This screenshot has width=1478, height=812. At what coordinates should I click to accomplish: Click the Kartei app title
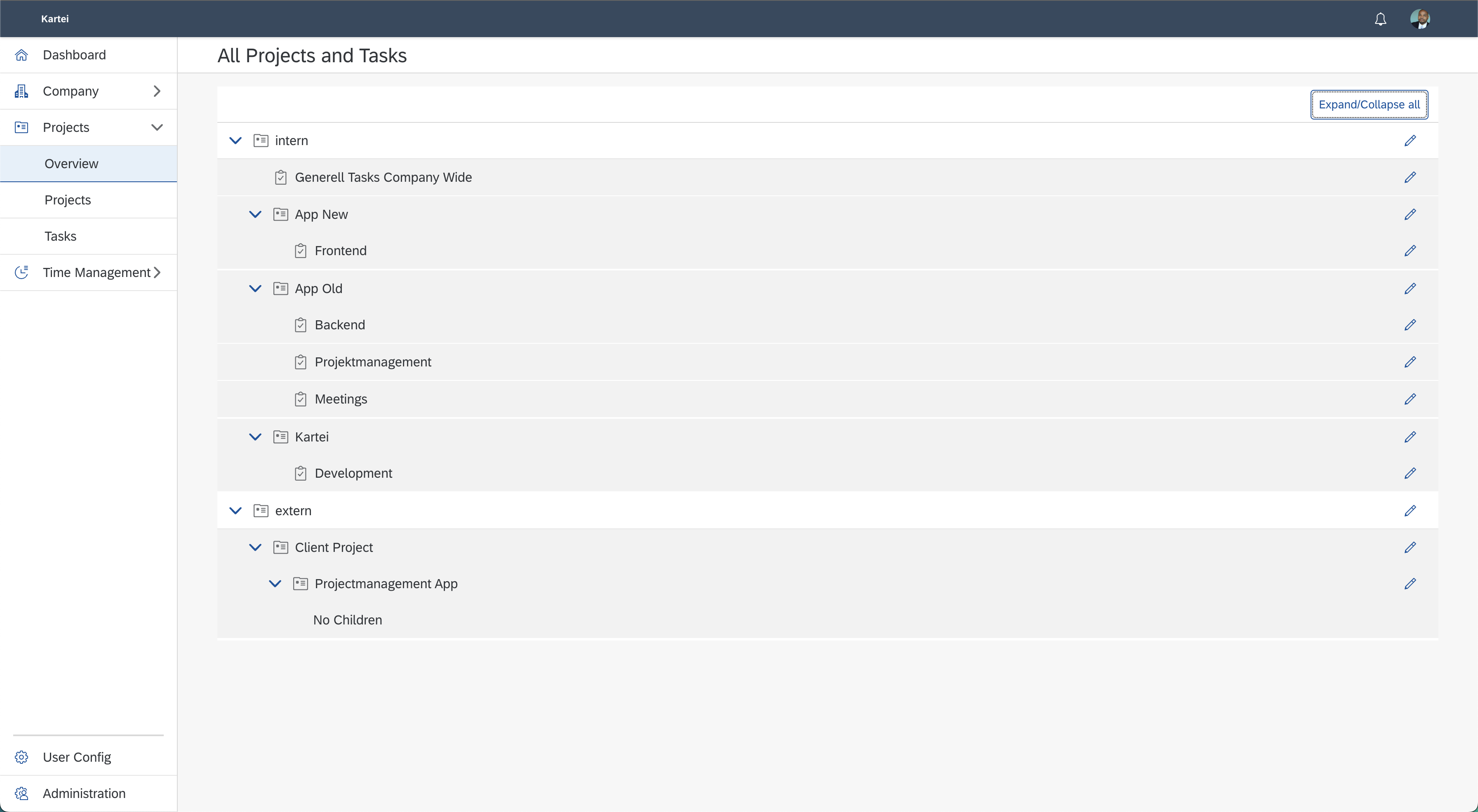(x=55, y=19)
